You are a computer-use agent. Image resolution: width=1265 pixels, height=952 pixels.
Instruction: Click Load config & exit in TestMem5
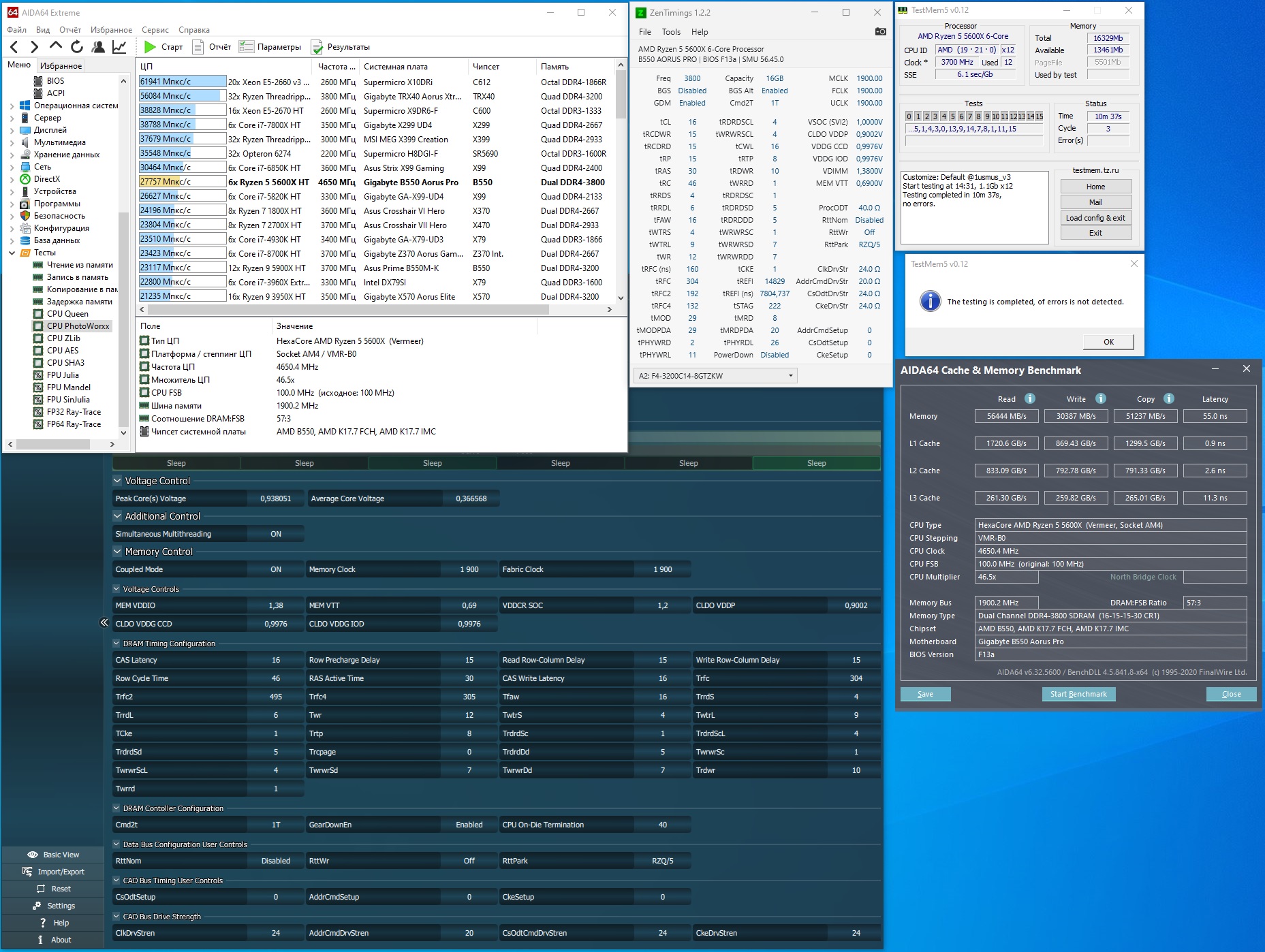pyautogui.click(x=1095, y=218)
